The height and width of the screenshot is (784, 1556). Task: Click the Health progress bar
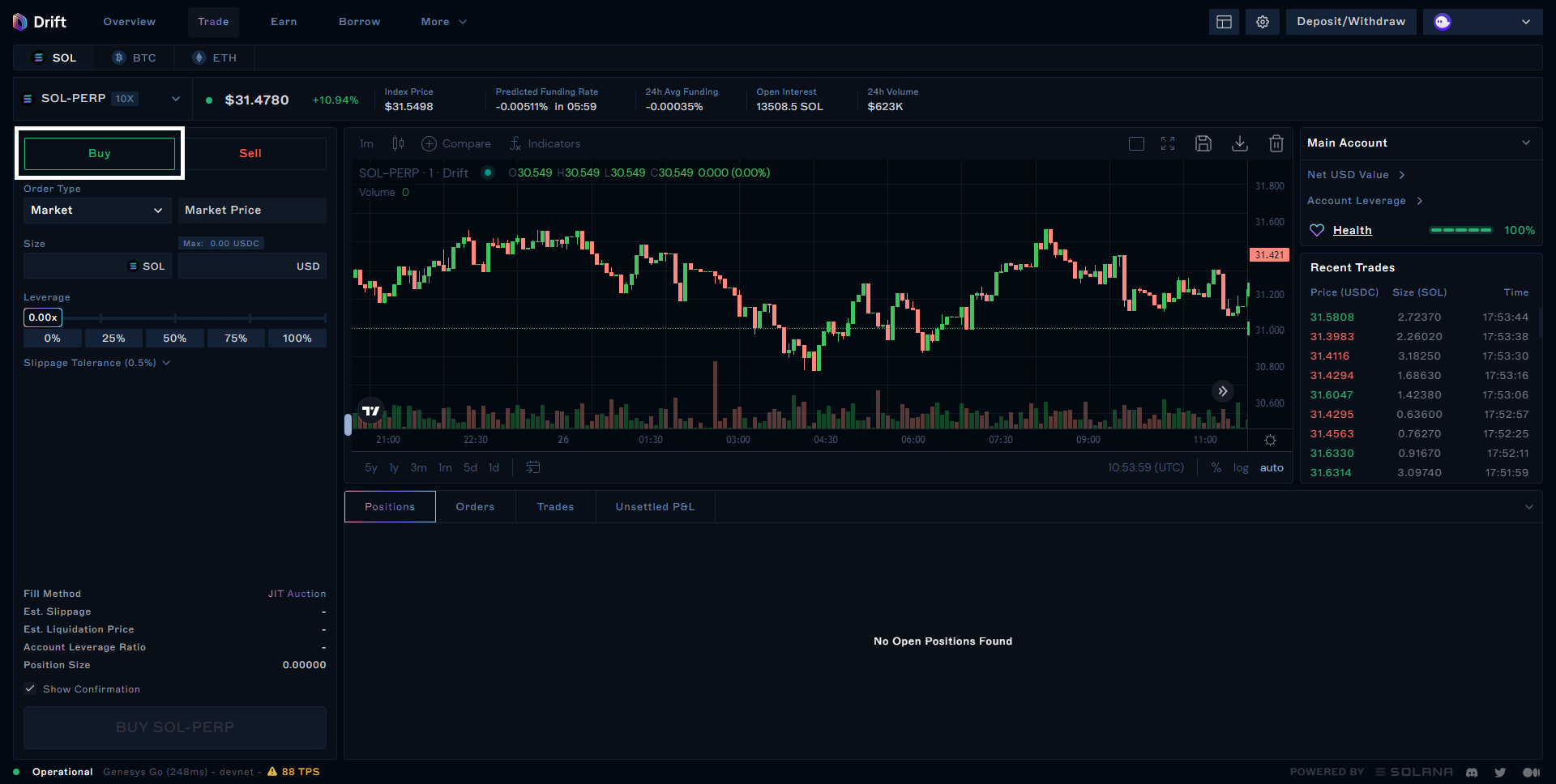(1461, 231)
